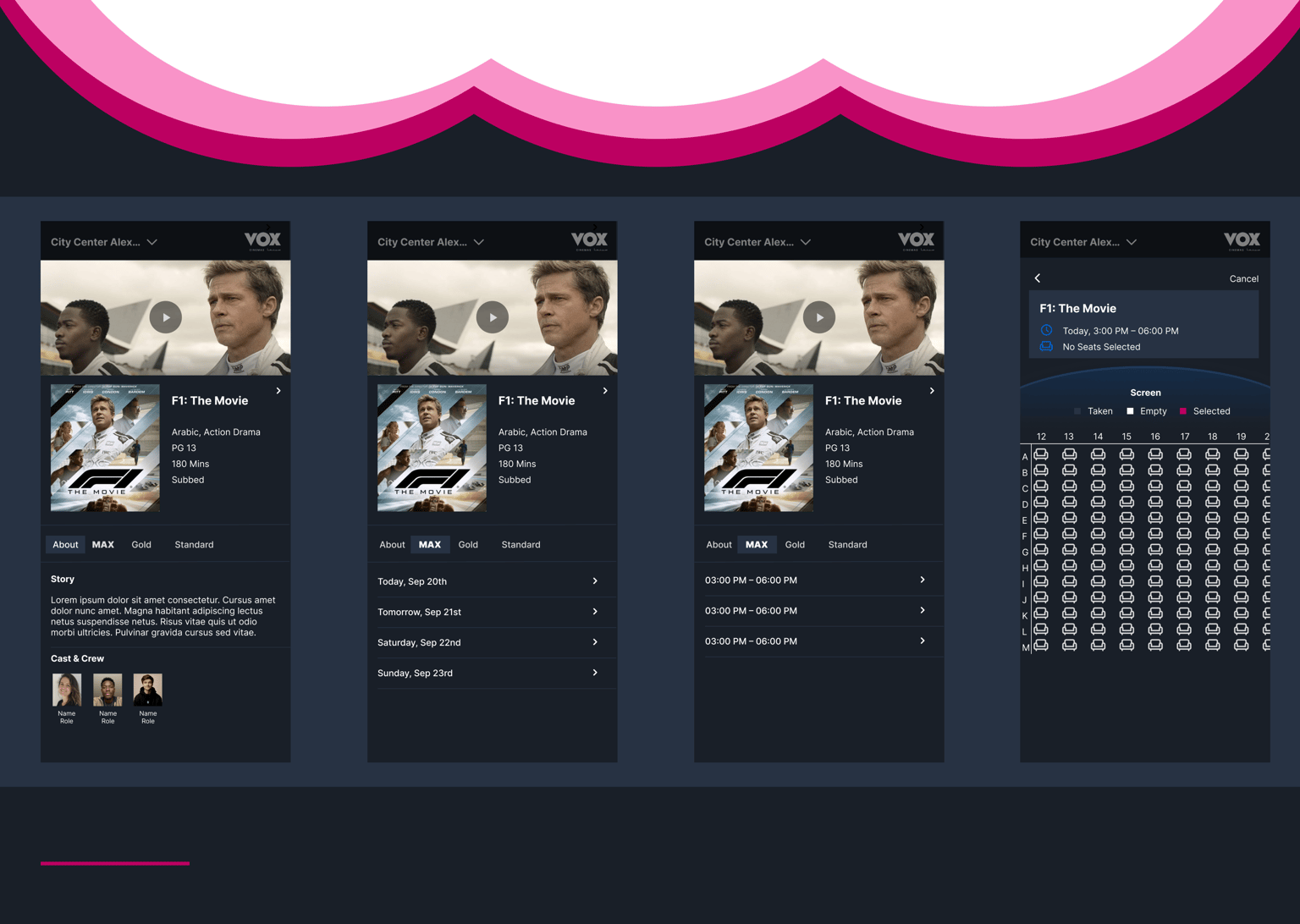Click the Selected legend color swatch

[x=1183, y=411]
